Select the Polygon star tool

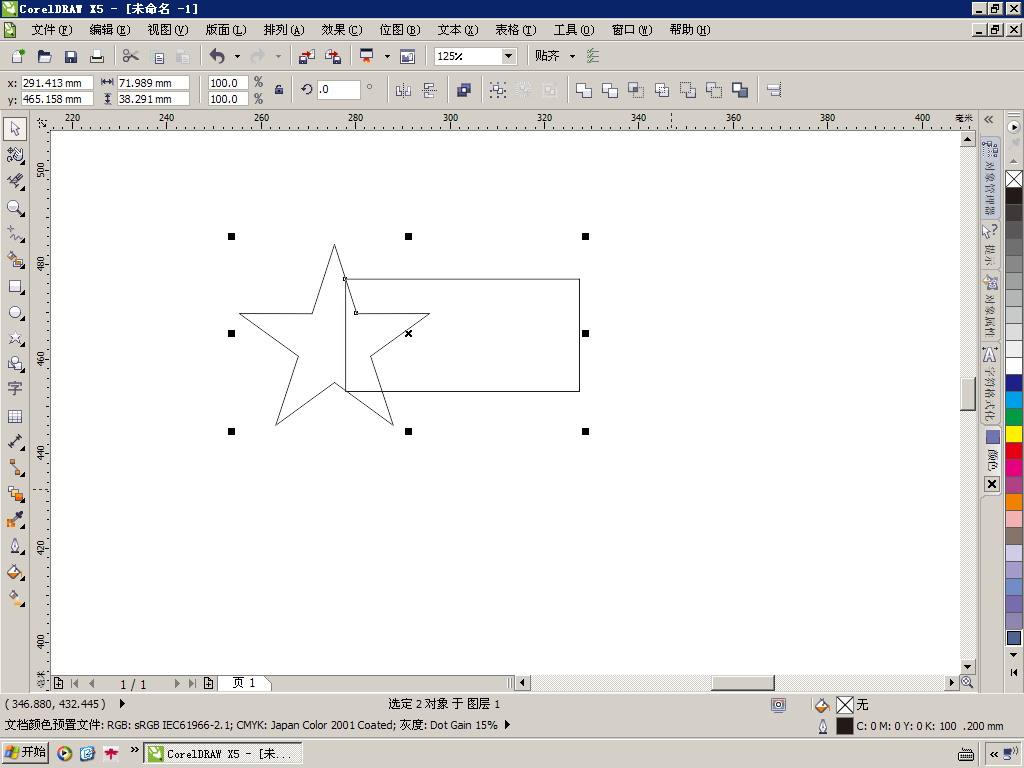pyautogui.click(x=15, y=338)
